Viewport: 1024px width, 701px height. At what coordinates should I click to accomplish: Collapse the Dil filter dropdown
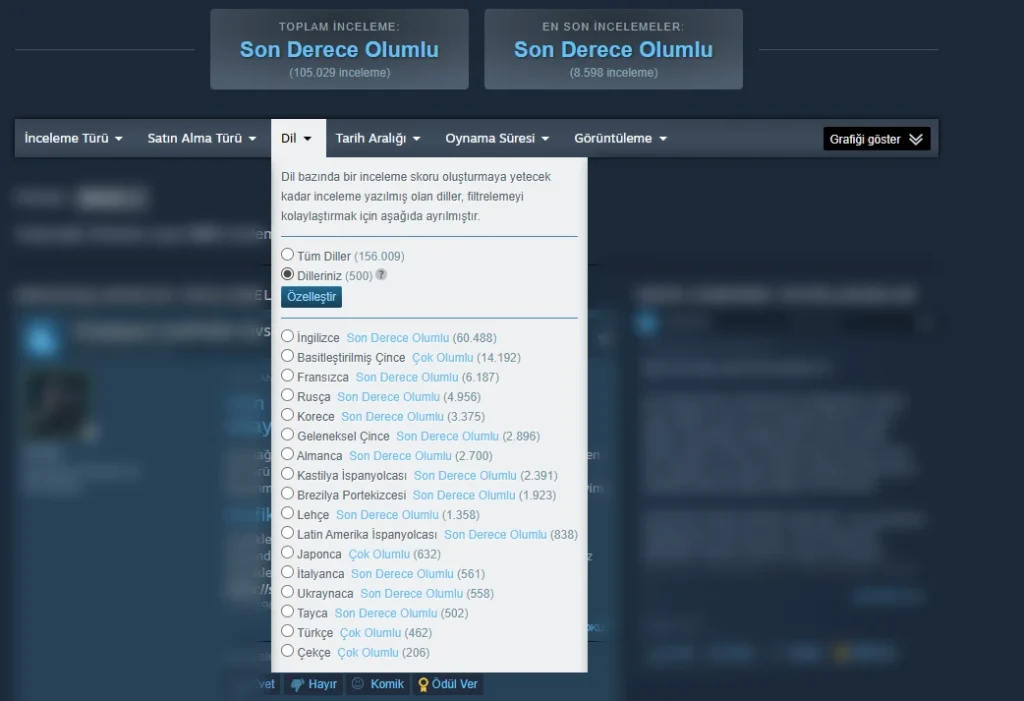click(x=298, y=139)
